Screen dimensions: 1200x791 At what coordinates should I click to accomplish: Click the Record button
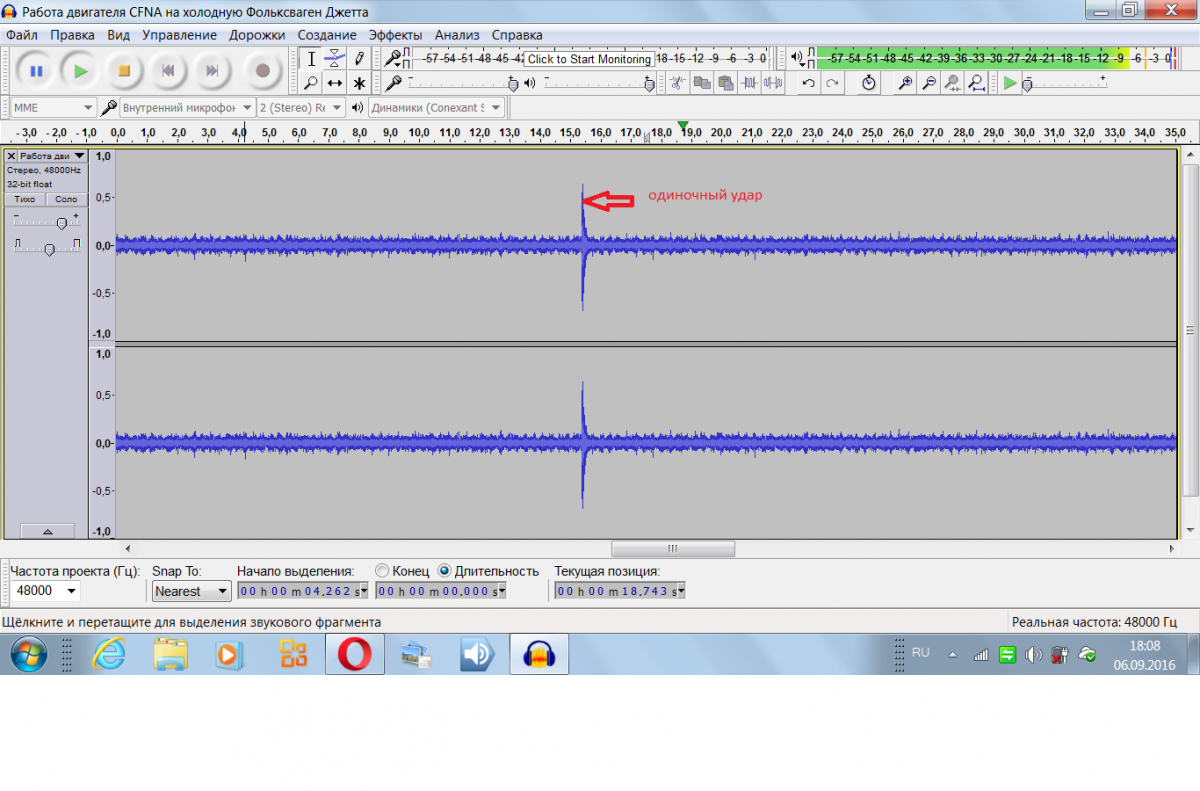pyautogui.click(x=262, y=71)
